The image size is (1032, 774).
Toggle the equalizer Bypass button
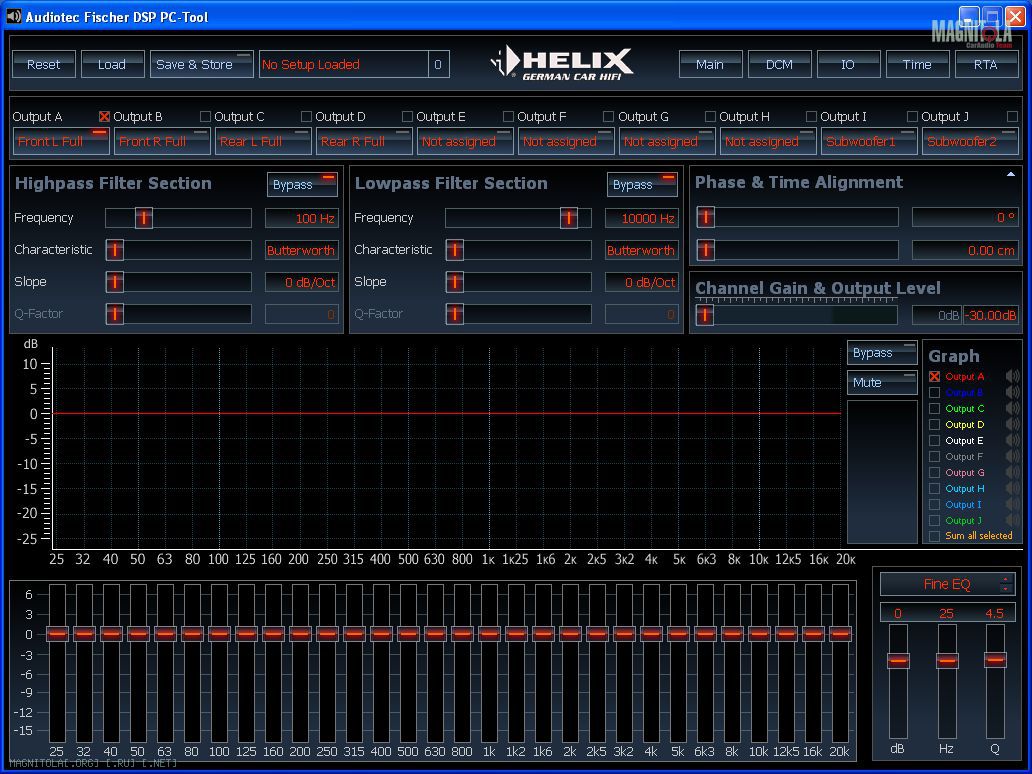click(882, 353)
